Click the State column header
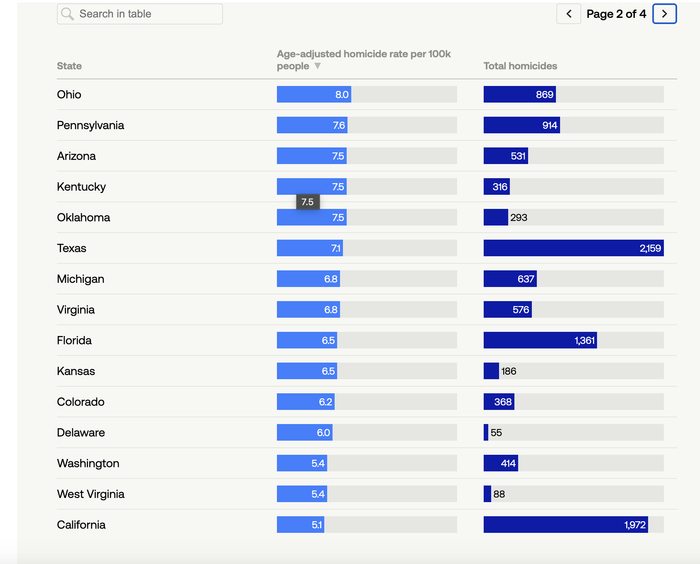The image size is (700, 564). 69,66
